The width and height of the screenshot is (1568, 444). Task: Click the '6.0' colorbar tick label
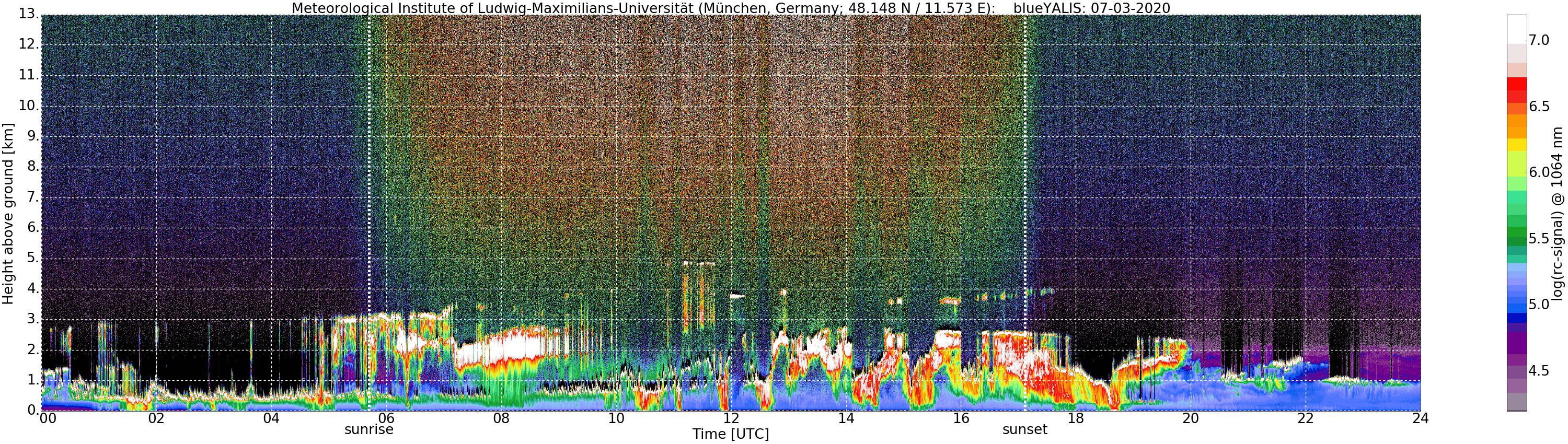point(1539,172)
